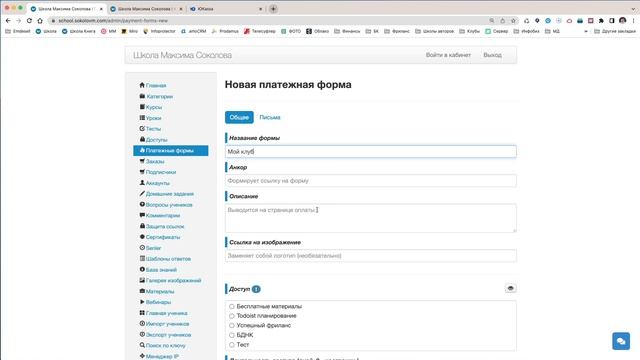This screenshot has width=640, height=360.
Task: Select the Успешный фриланс radio button
Action: pyautogui.click(x=231, y=325)
